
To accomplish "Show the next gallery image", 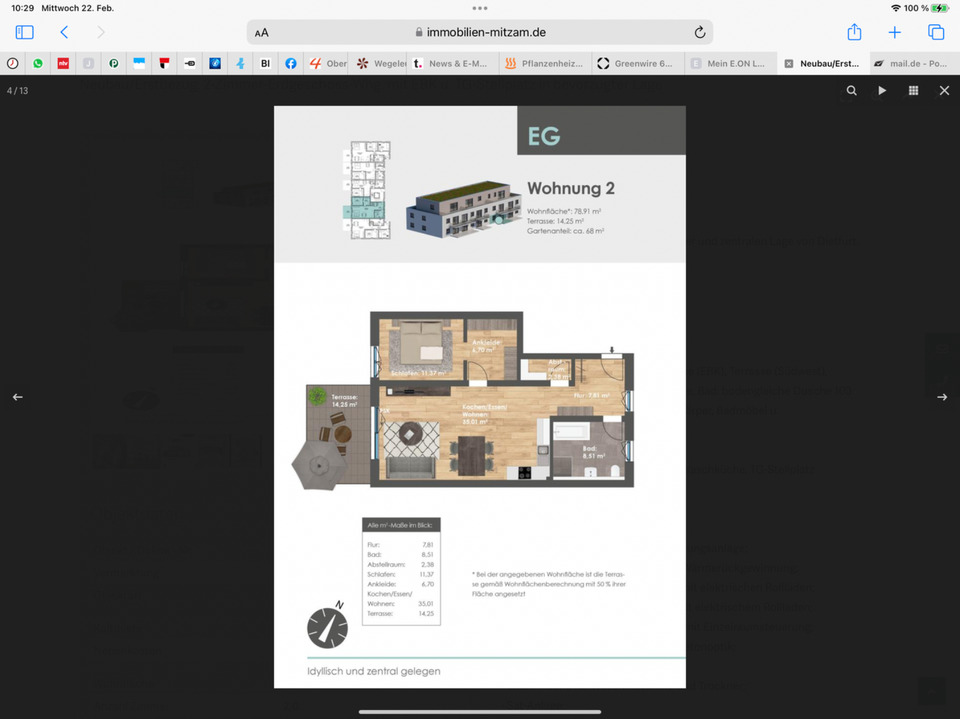I will click(x=941, y=397).
